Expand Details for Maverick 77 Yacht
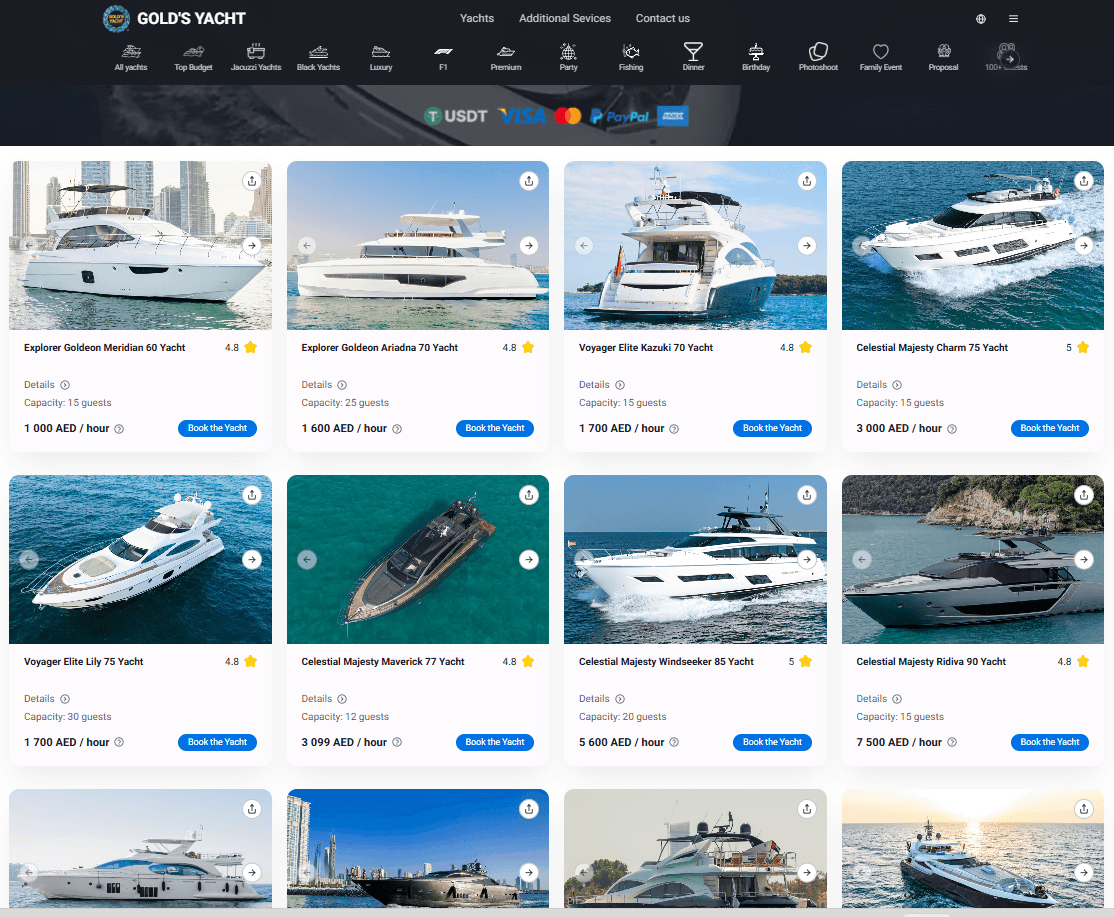This screenshot has height=917, width=1114. (x=324, y=699)
